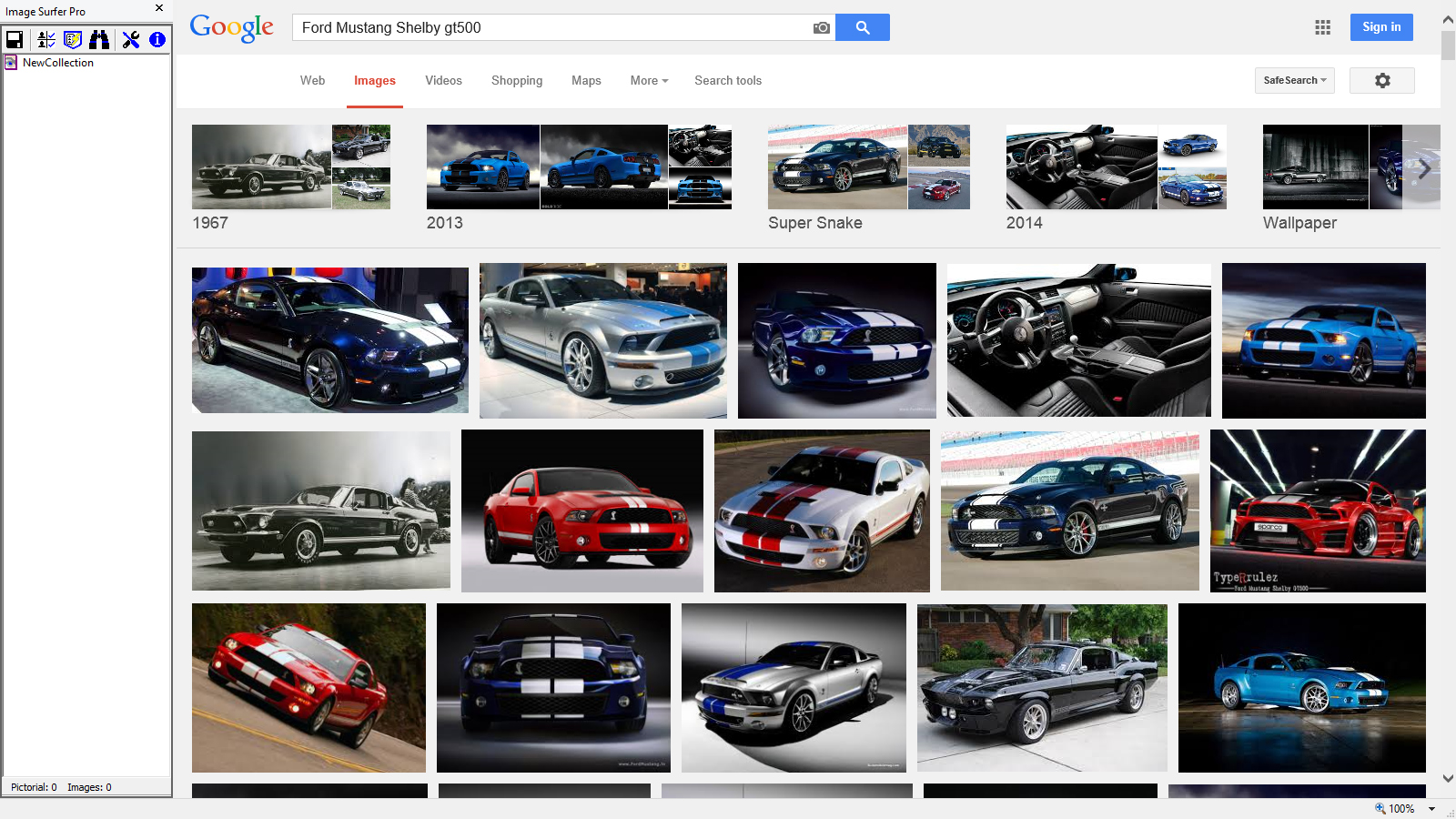This screenshot has width=1456, height=819.
Task: Open the people checklist filter icon in Image Surfer toolbar
Action: pos(46,39)
